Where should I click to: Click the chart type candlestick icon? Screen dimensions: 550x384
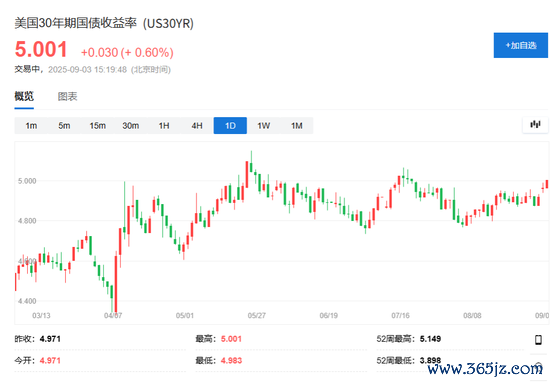[535, 124]
